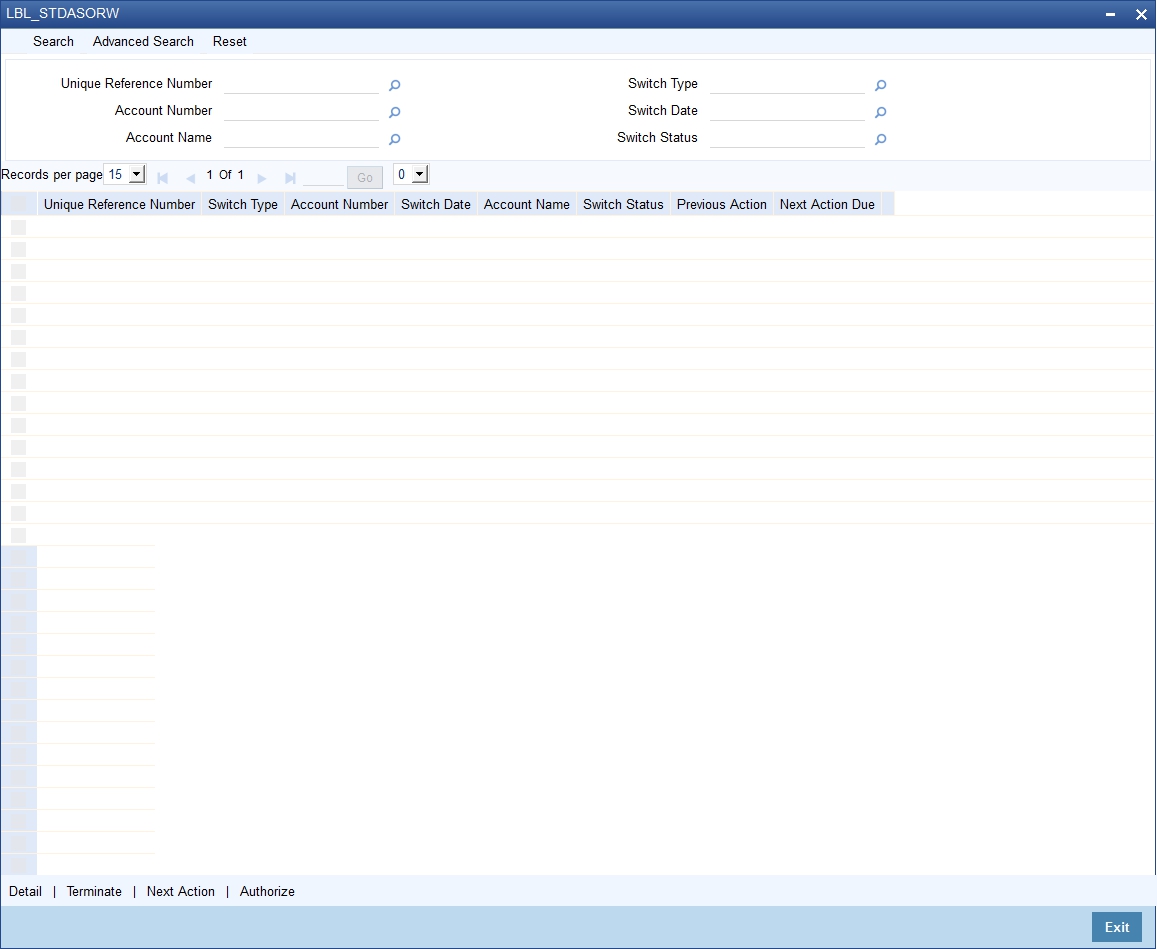1157x949 pixels.
Task: Go to previous page of results
Action: tap(190, 178)
